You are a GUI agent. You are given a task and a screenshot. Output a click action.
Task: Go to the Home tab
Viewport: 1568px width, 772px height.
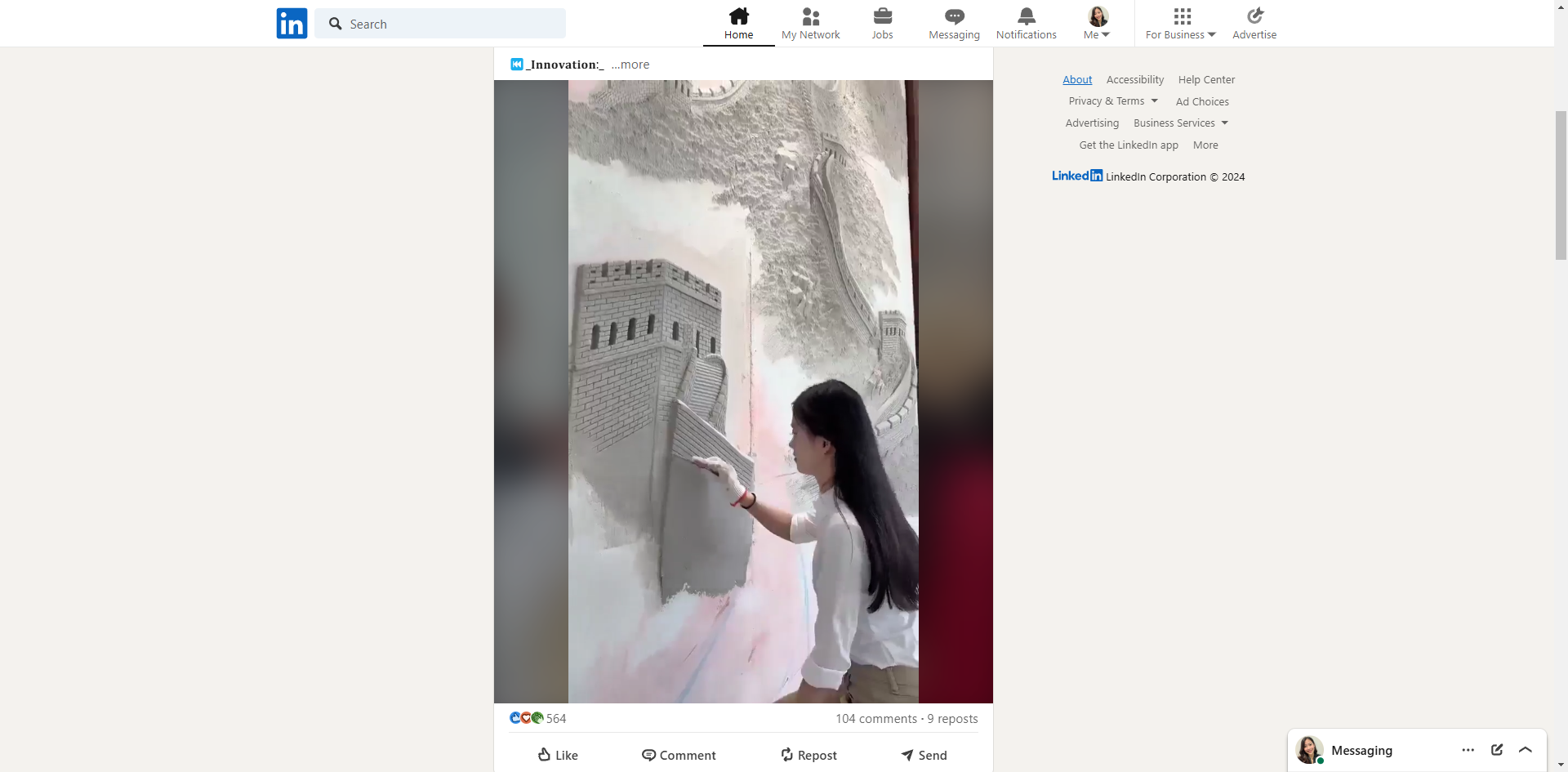[738, 24]
